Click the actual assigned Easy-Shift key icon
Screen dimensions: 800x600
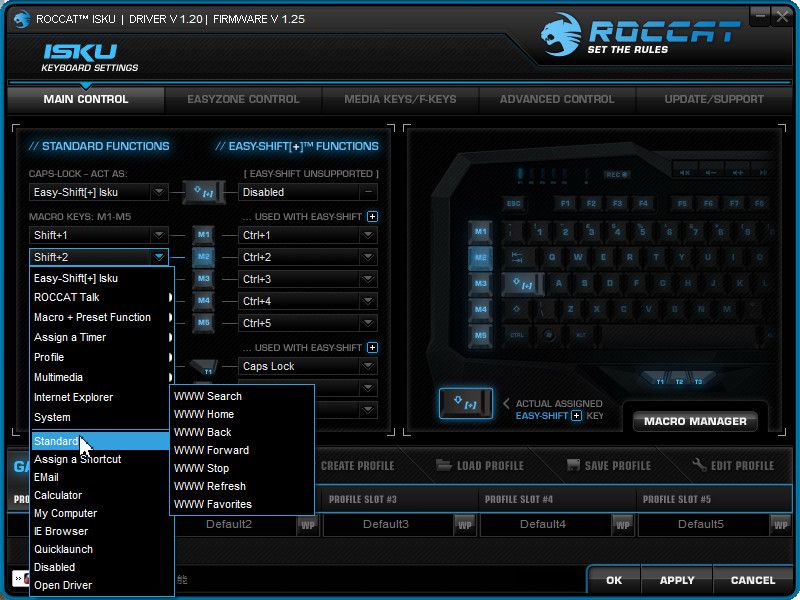(466, 404)
